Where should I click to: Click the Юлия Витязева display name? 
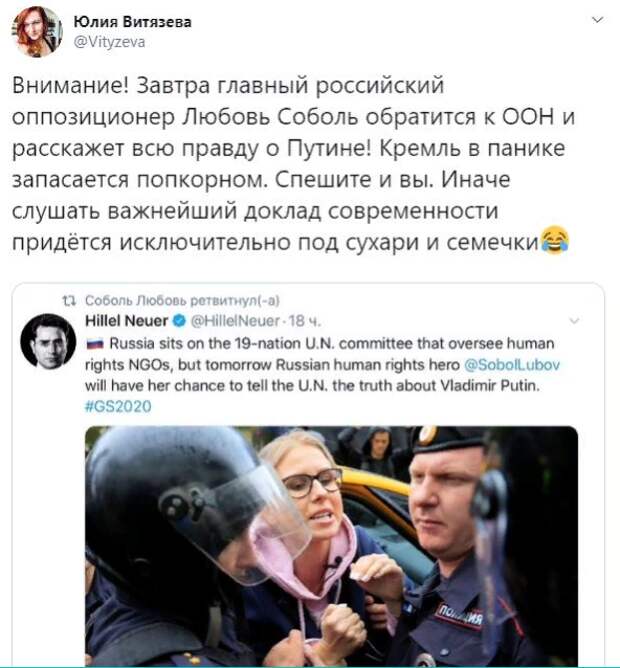point(133,22)
